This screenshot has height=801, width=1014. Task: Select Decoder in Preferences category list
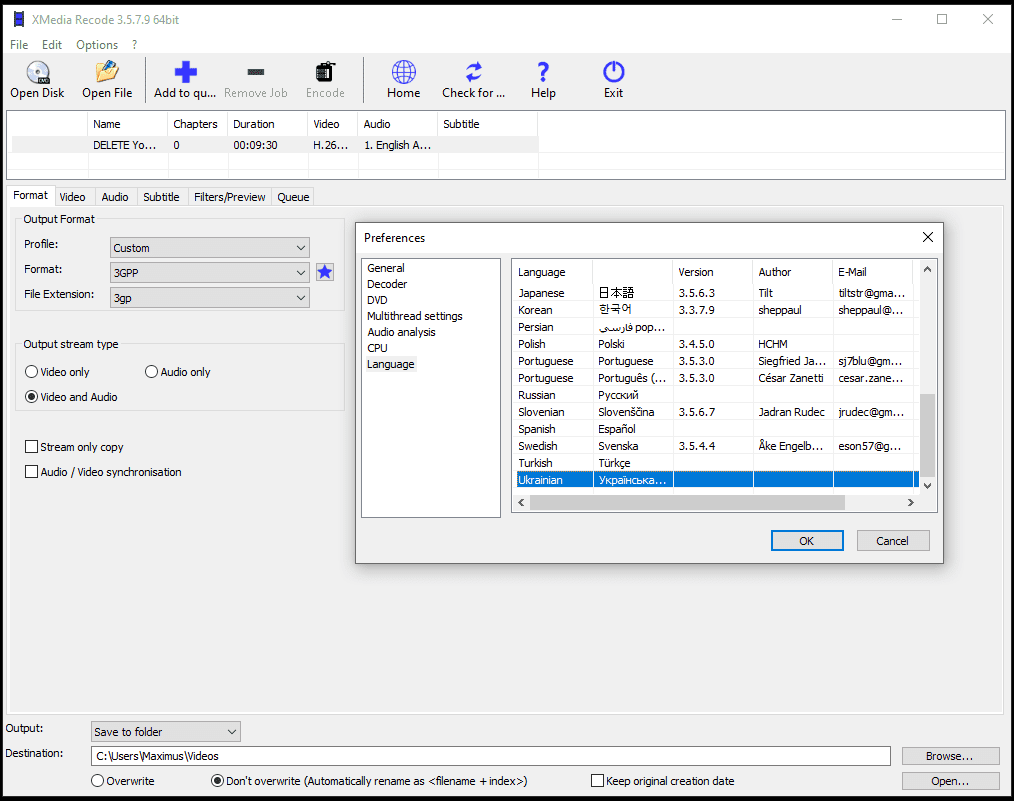387,284
